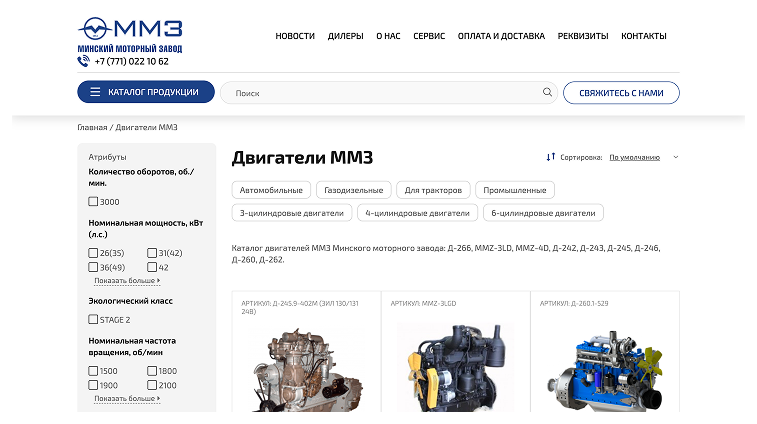This screenshot has width=757, height=424.
Task: Open the Оплата и доставка menu item
Action: coord(501,36)
